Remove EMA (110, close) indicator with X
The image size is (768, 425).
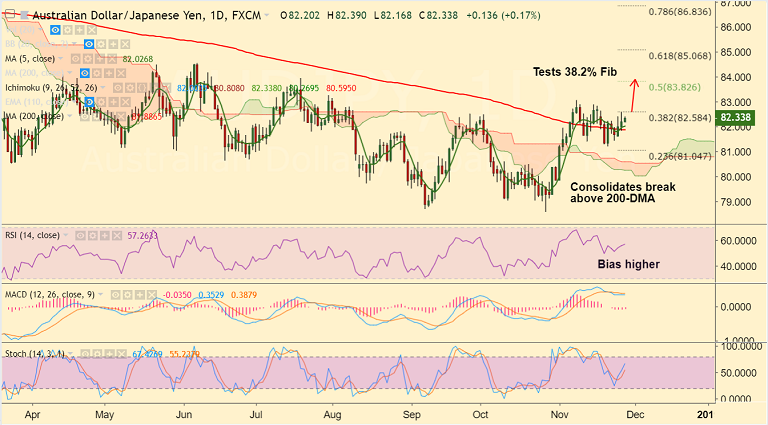[x=125, y=102]
